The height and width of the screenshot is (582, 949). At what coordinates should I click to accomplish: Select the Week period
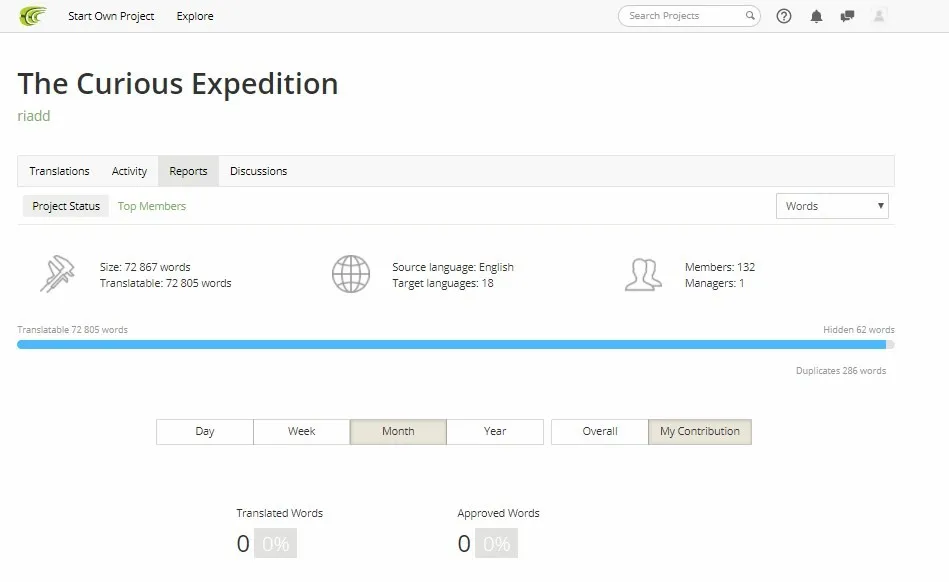click(301, 432)
